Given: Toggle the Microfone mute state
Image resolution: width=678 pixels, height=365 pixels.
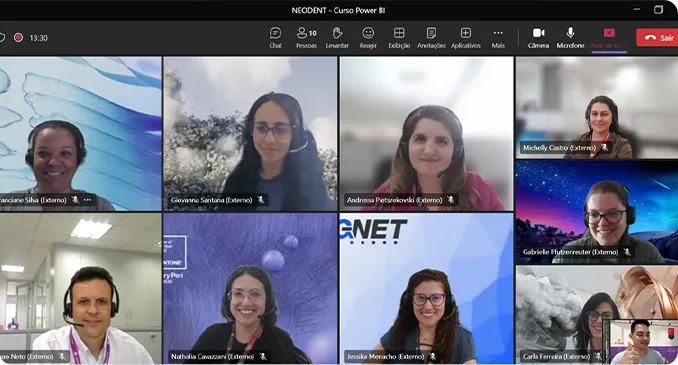Looking at the screenshot, I should (x=570, y=38).
